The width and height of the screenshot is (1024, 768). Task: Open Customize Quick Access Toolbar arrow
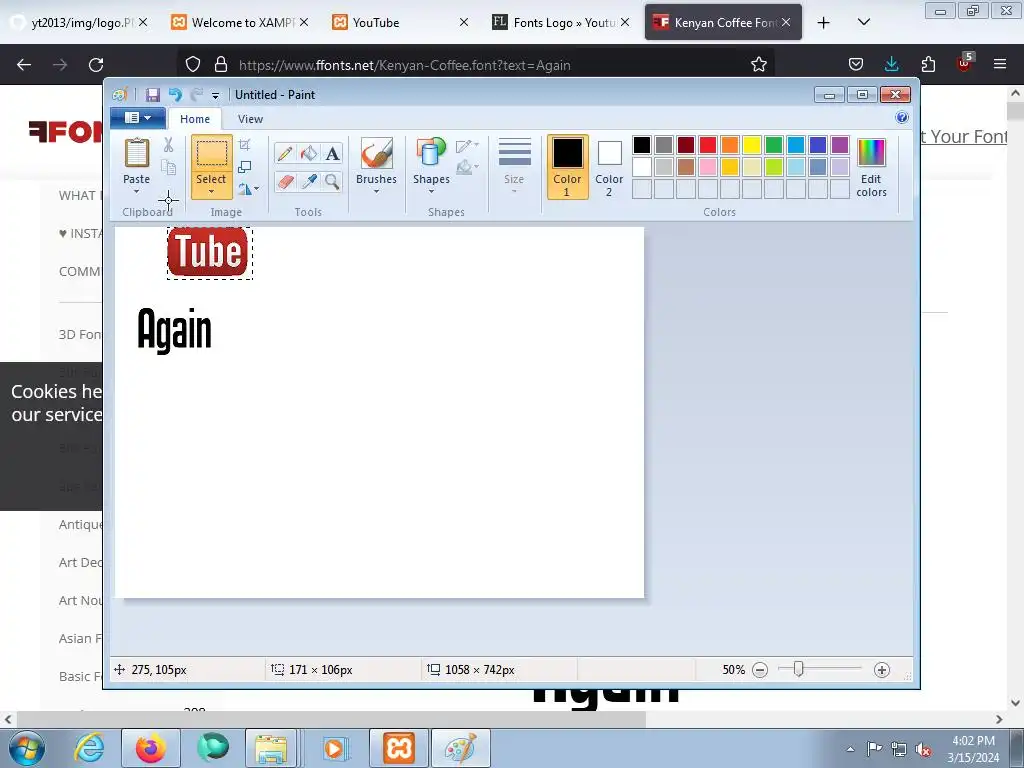click(216, 96)
